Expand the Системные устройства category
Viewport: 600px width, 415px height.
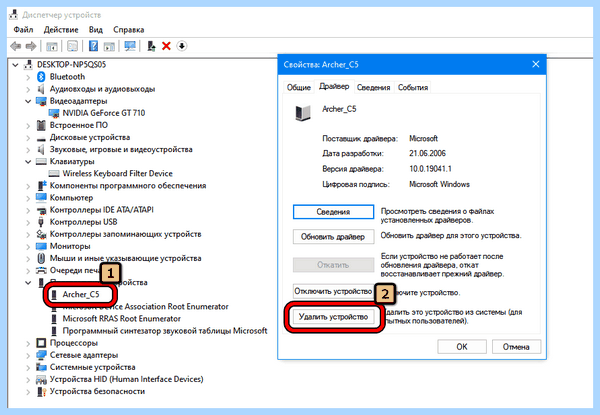[x=28, y=368]
